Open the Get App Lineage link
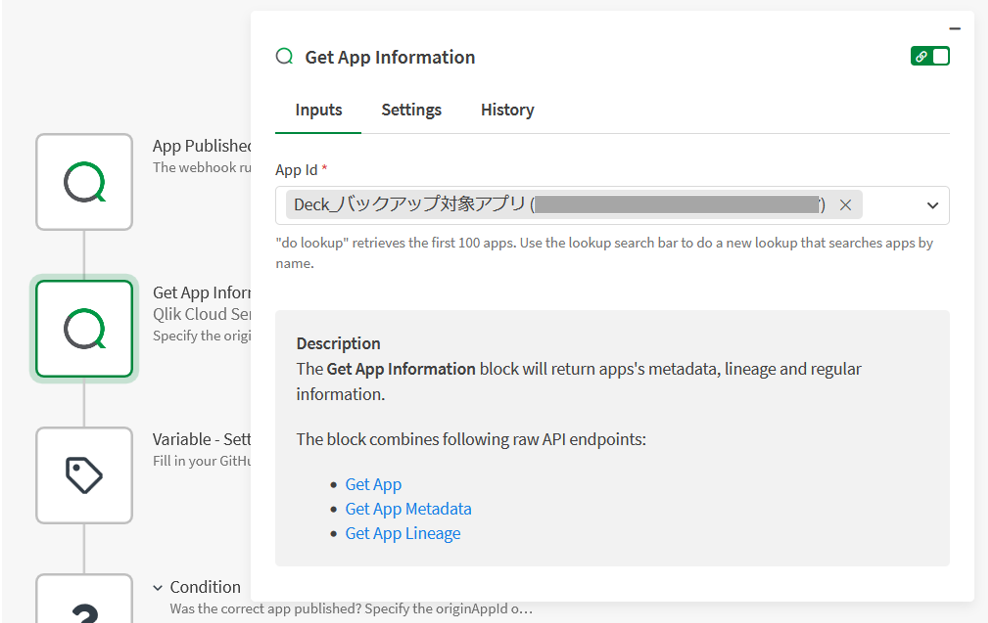The height and width of the screenshot is (623, 988). point(403,533)
